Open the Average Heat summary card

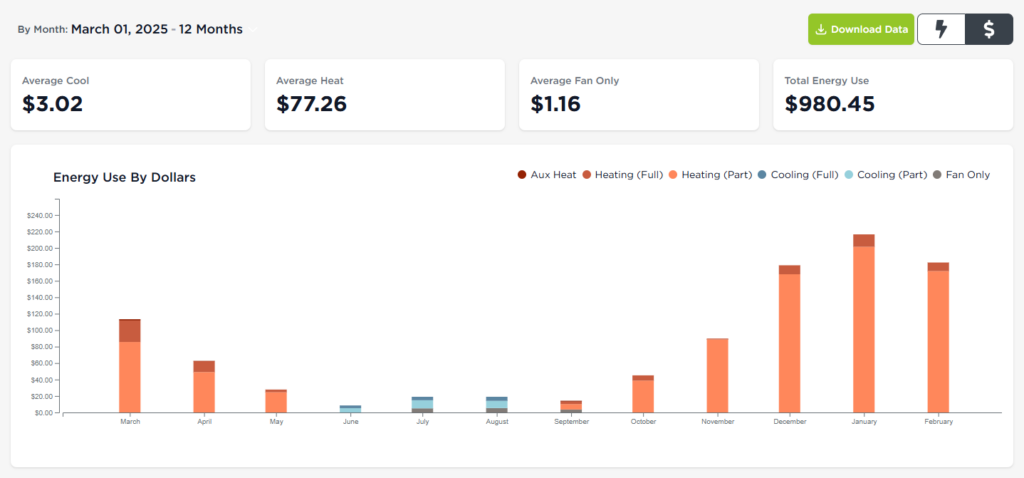[x=384, y=95]
